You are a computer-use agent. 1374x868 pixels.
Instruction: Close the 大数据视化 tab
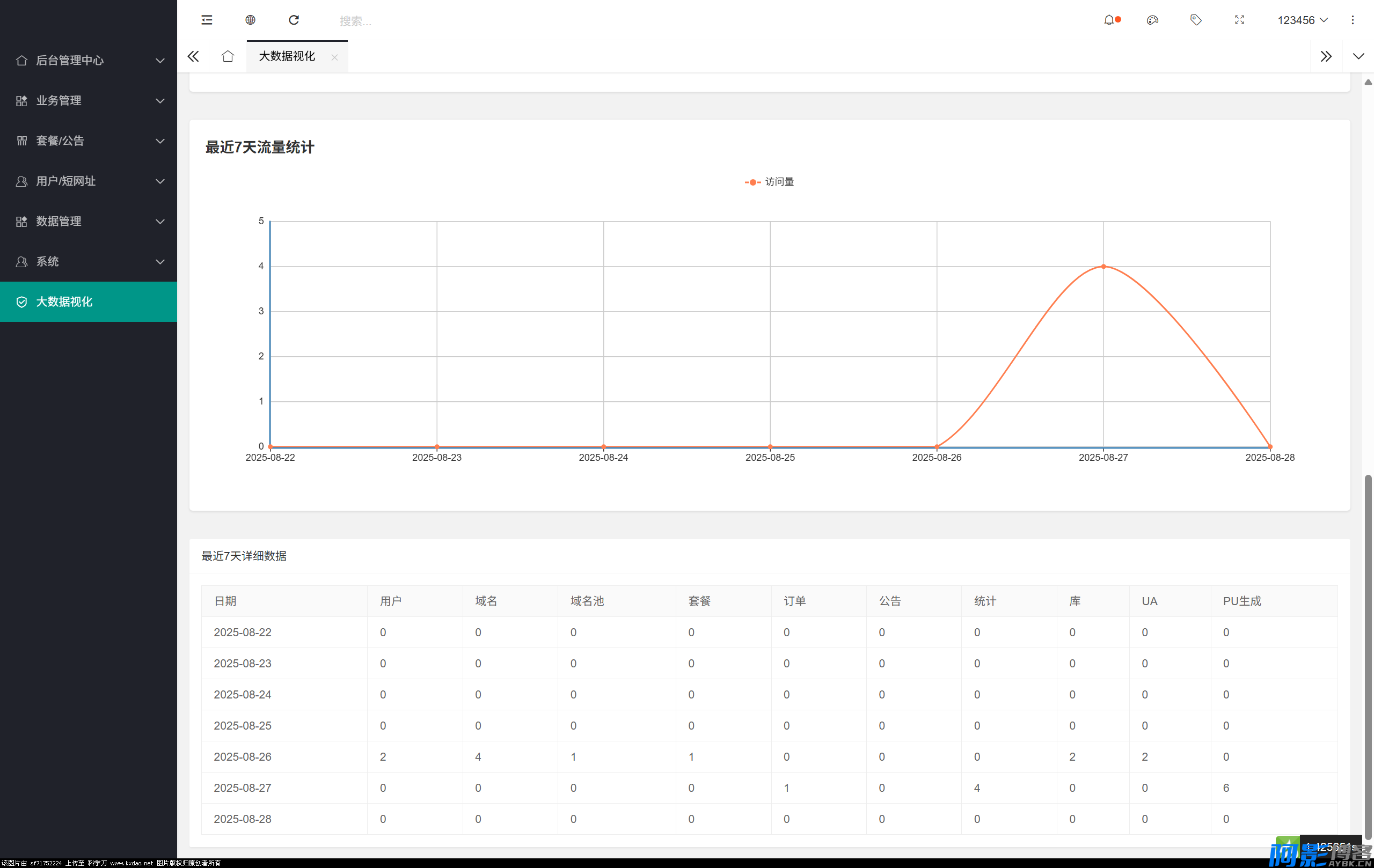point(334,57)
